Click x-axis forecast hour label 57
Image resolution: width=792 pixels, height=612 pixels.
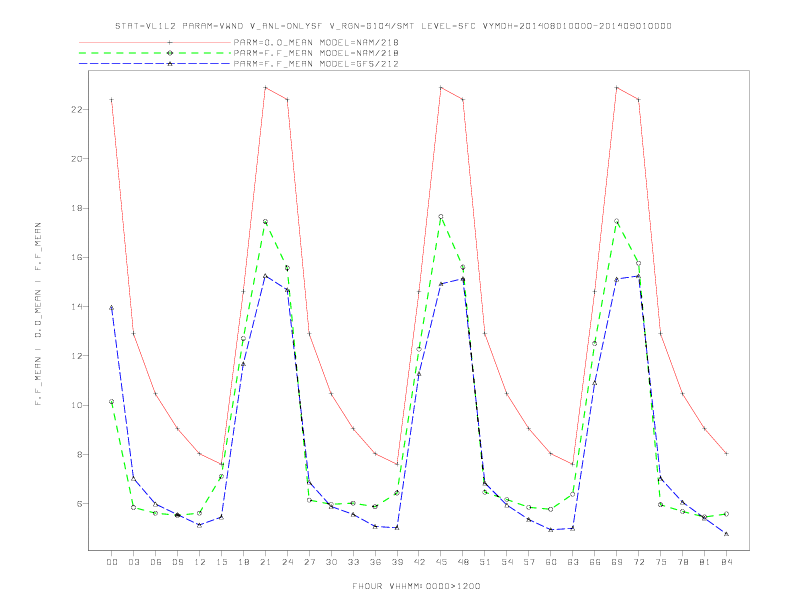(529, 562)
